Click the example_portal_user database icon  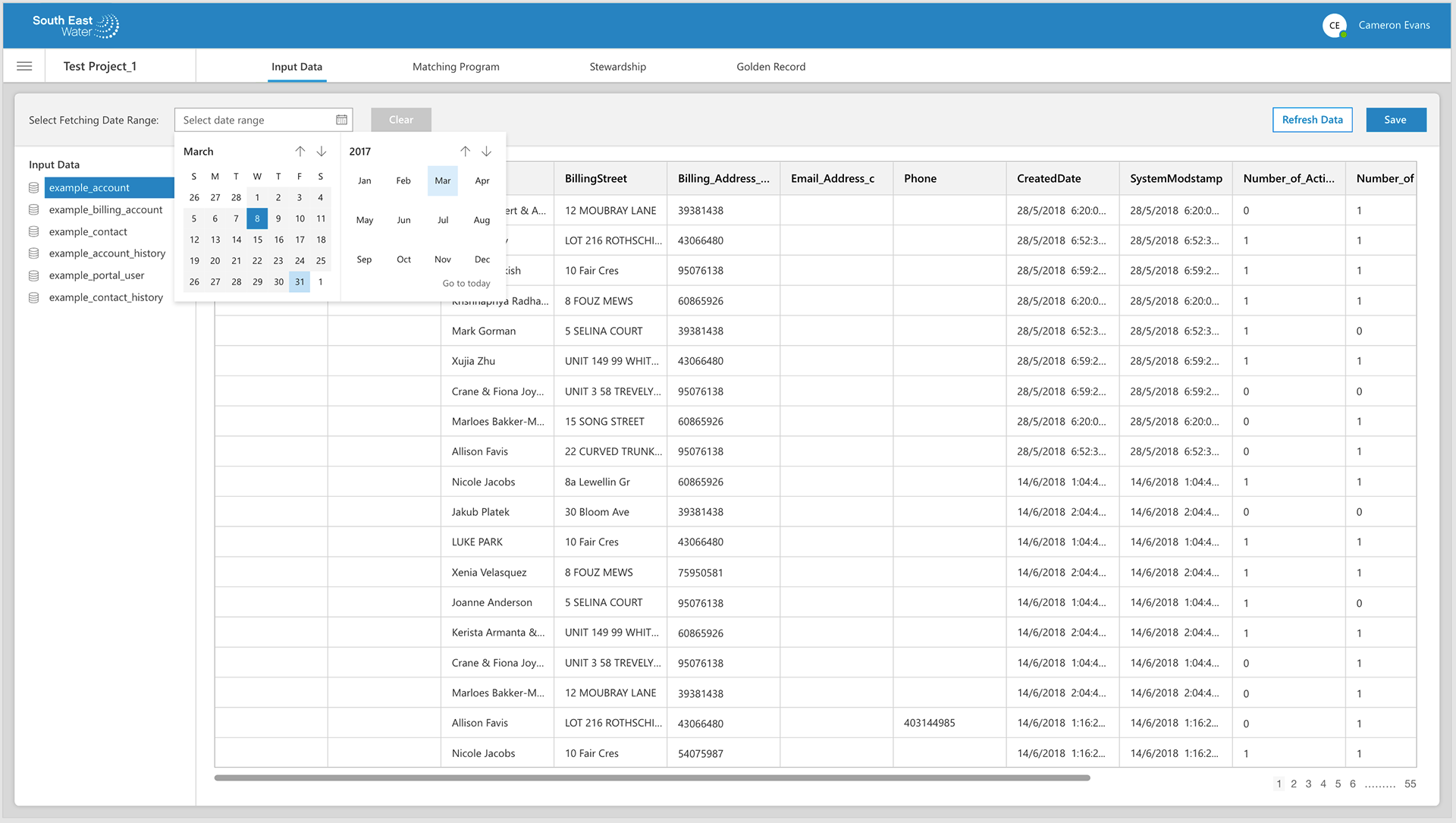point(35,275)
